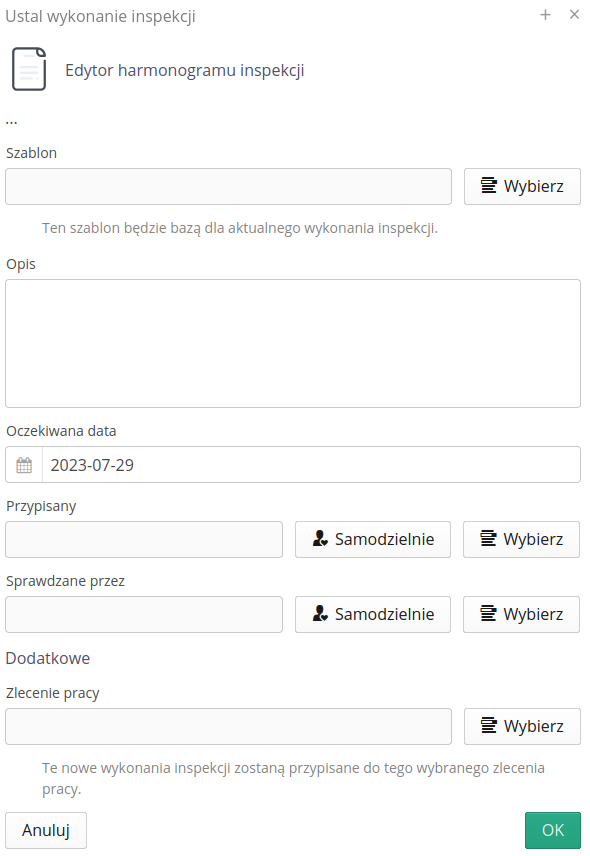
Task: Click the ellipsis below the header icon
Action: click(x=11, y=123)
